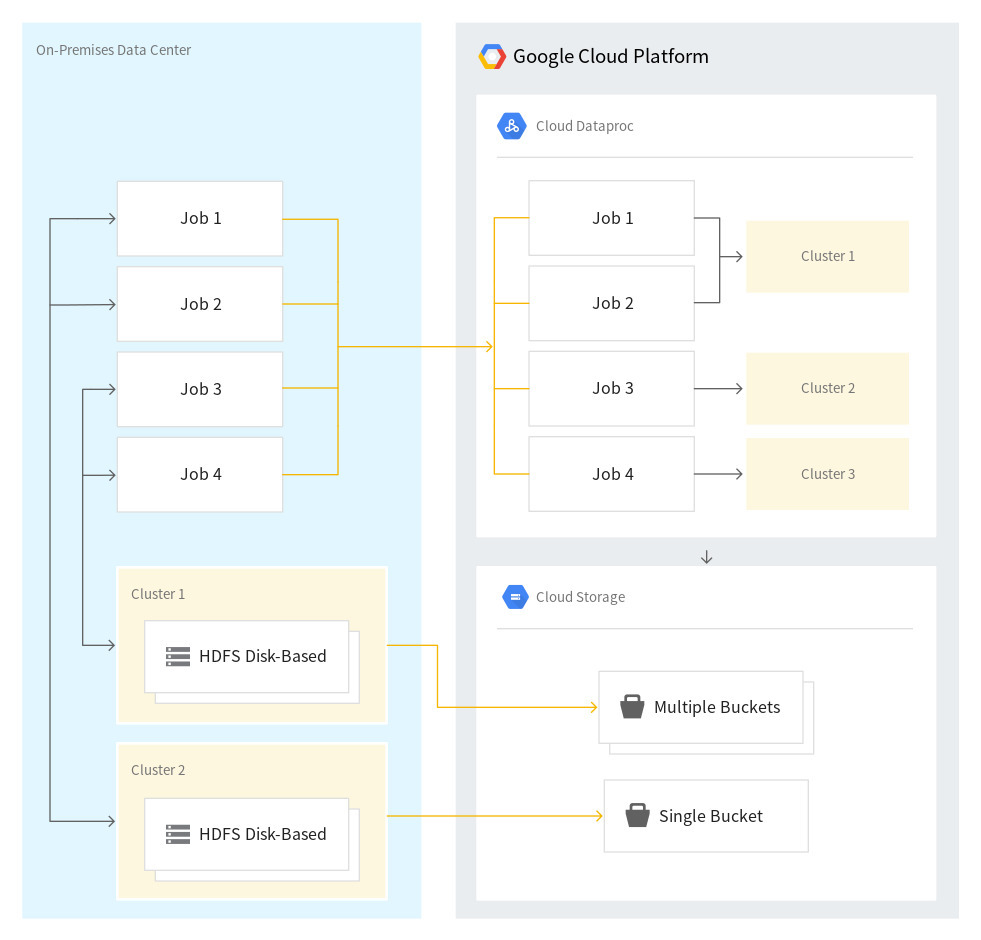Image resolution: width=981 pixels, height=940 pixels.
Task: Select Job 1 box under Cloud Dataproc
Action: click(612, 218)
